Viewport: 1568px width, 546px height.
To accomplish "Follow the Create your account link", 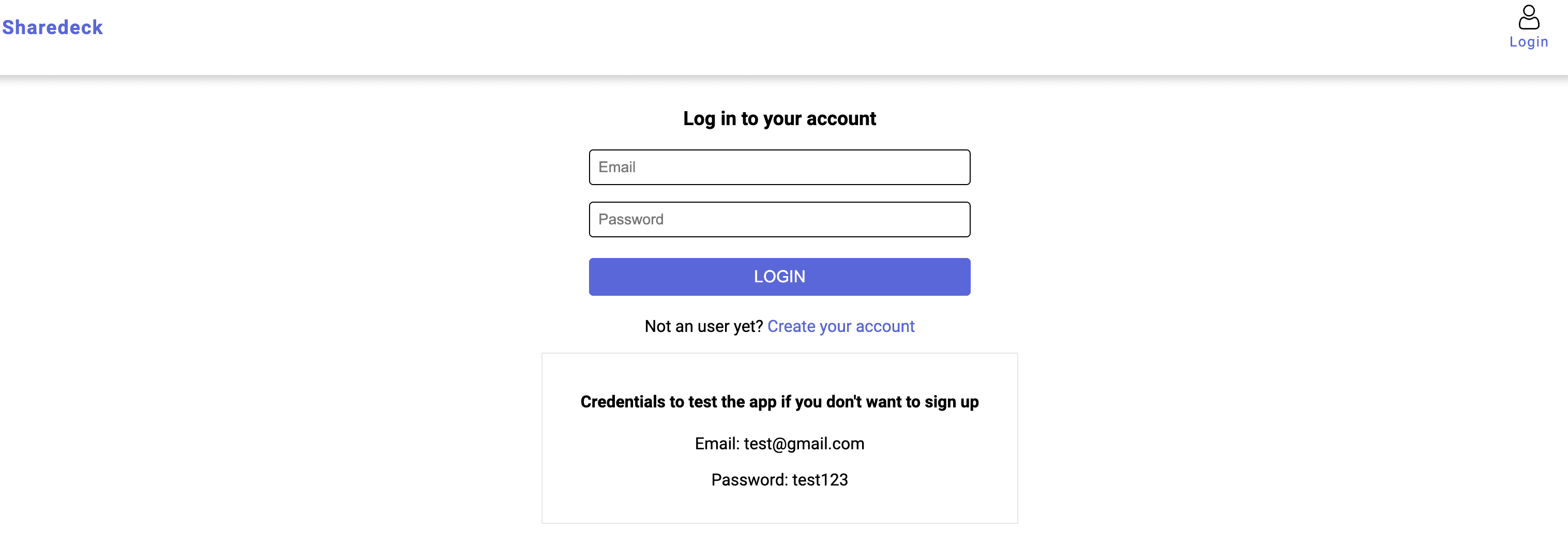I will [x=840, y=326].
